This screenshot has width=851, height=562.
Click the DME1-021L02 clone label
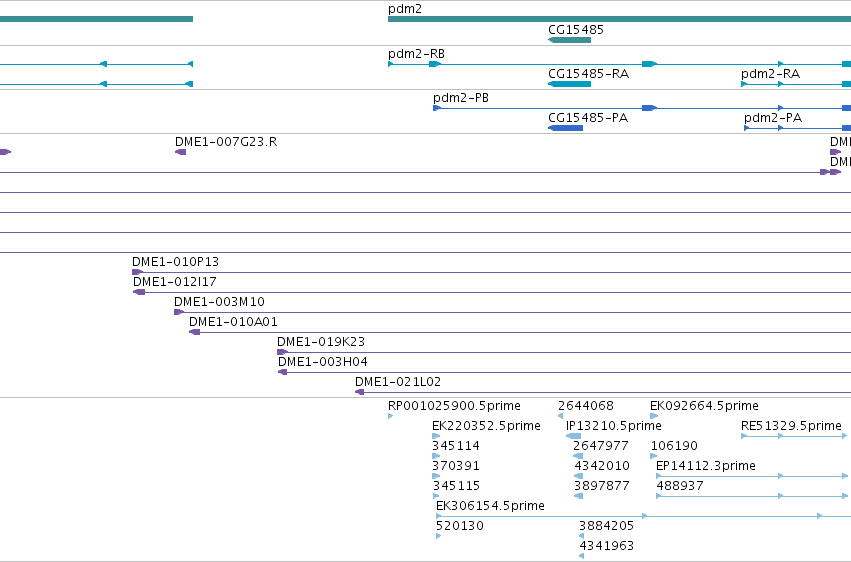(398, 382)
